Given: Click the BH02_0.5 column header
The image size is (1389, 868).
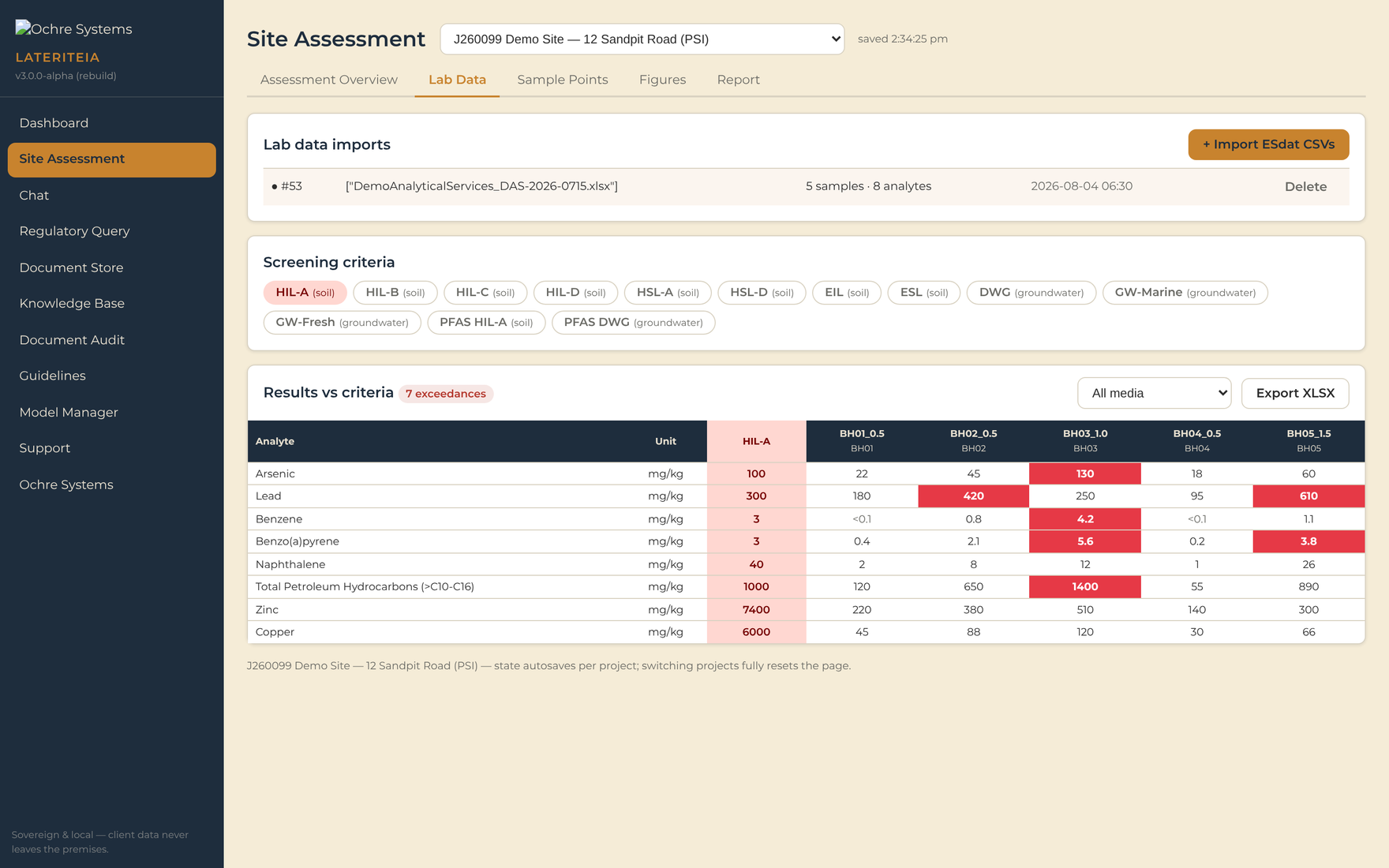Looking at the screenshot, I should tap(973, 441).
